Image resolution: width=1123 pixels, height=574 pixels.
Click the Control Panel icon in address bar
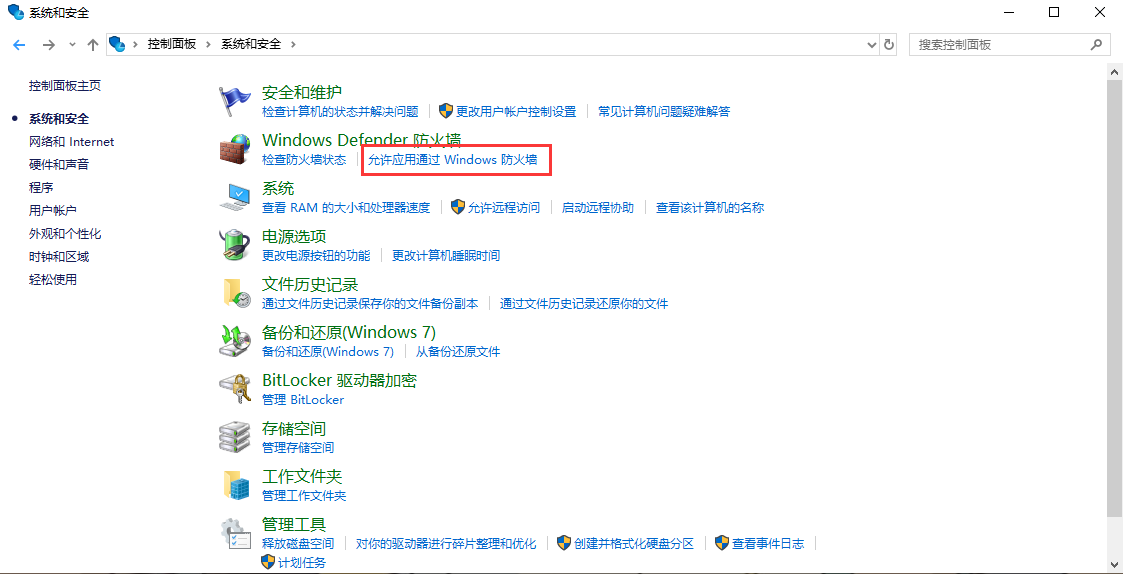click(x=117, y=44)
